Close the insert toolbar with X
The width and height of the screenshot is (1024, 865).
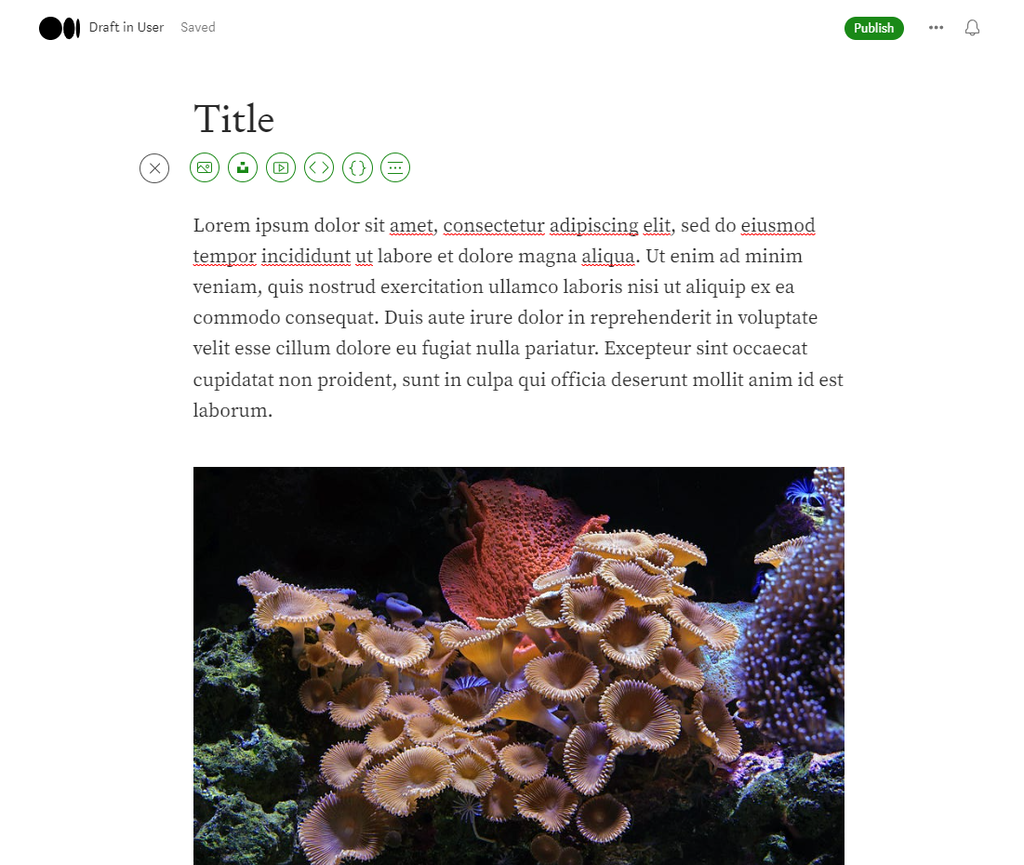point(154,168)
